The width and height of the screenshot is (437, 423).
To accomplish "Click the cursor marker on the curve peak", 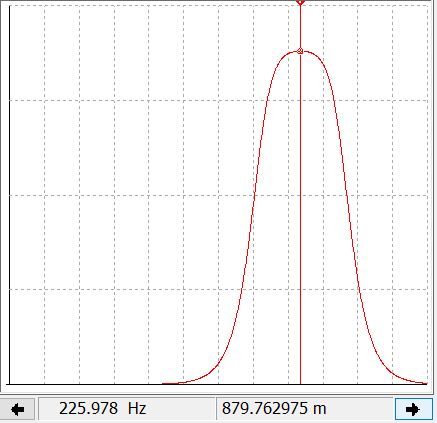I will pyautogui.click(x=300, y=51).
